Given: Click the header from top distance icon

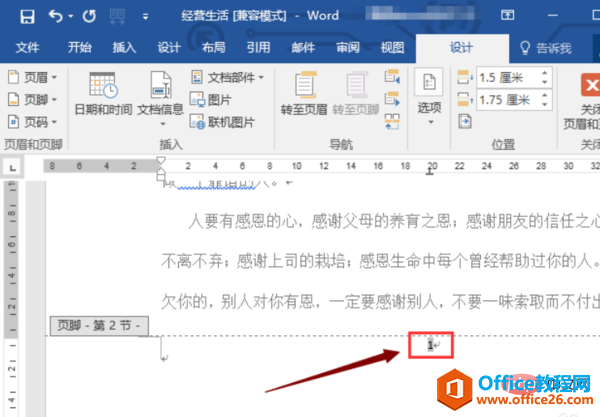Looking at the screenshot, I should coord(465,78).
